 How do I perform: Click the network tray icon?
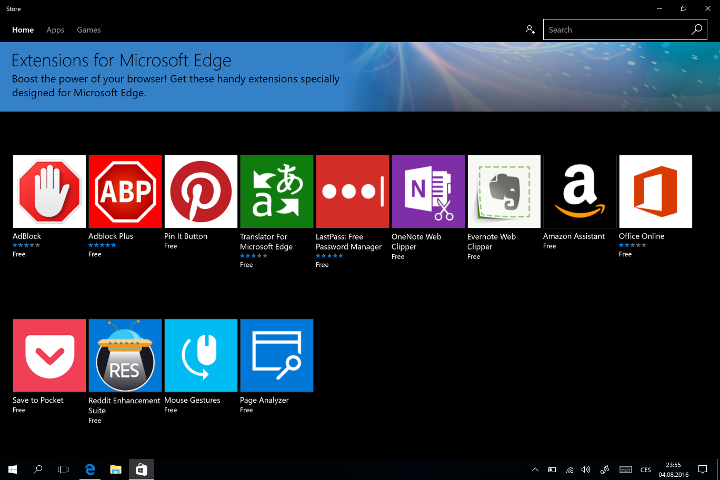coord(569,469)
